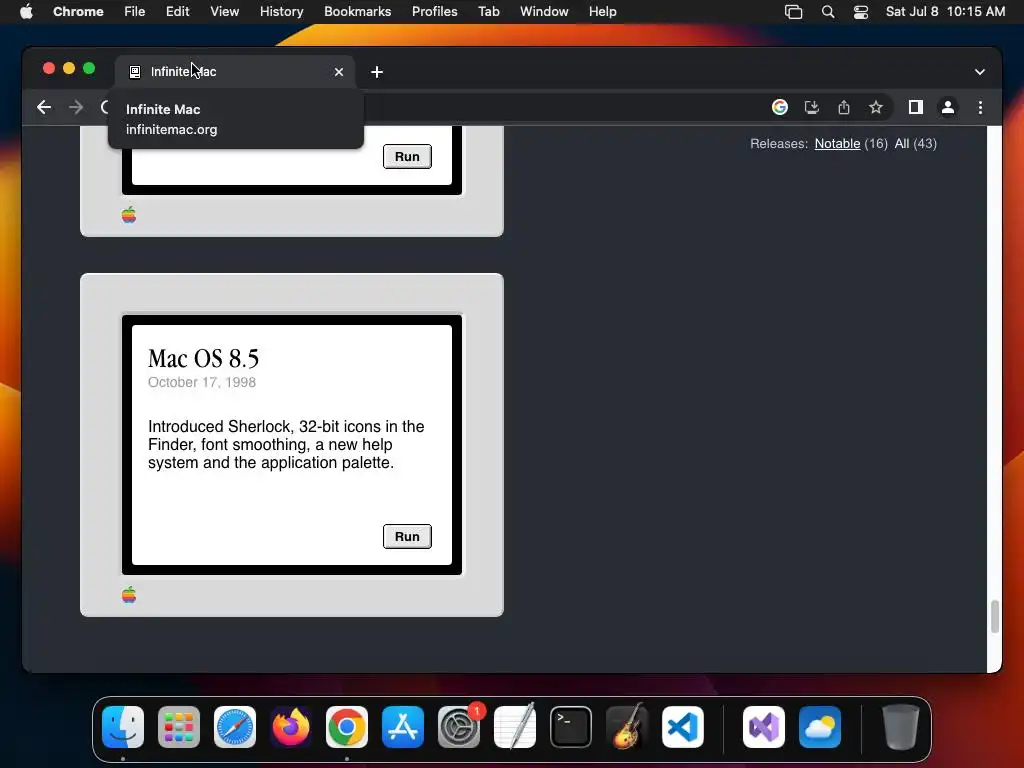This screenshot has width=1024, height=768.
Task: Click the Apple logo under the upper card
Action: 129,215
